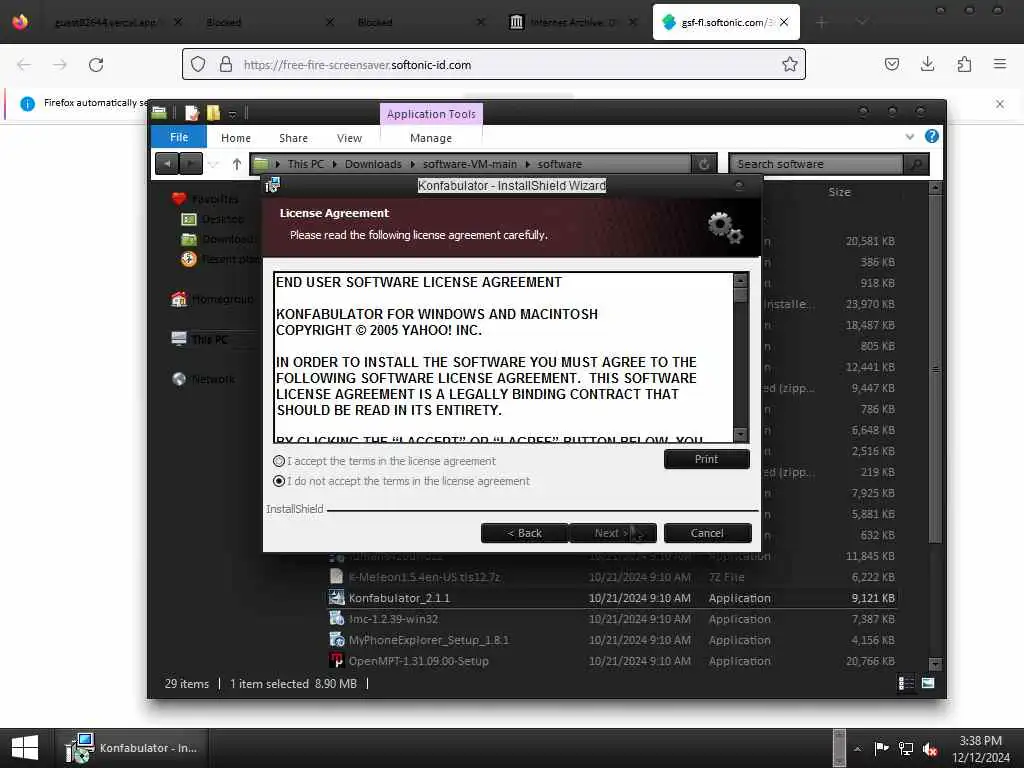Click Explorer back navigation arrow
Screen dimensions: 1024x768
pyautogui.click(x=167, y=163)
